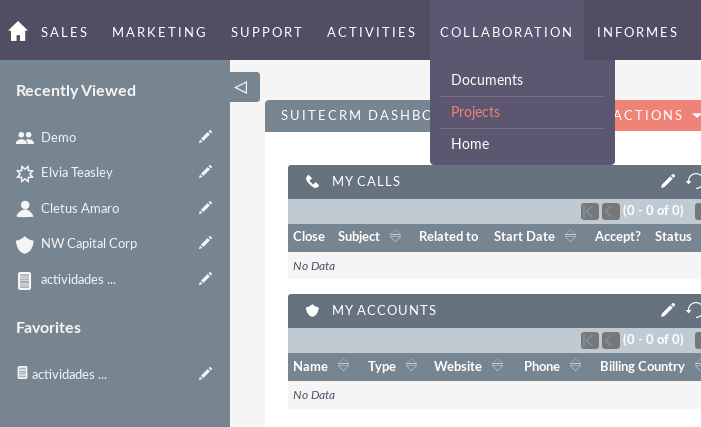This screenshot has width=701, height=427.
Task: Edit the My Accounts dashlet pencil icon
Action: coord(668,310)
